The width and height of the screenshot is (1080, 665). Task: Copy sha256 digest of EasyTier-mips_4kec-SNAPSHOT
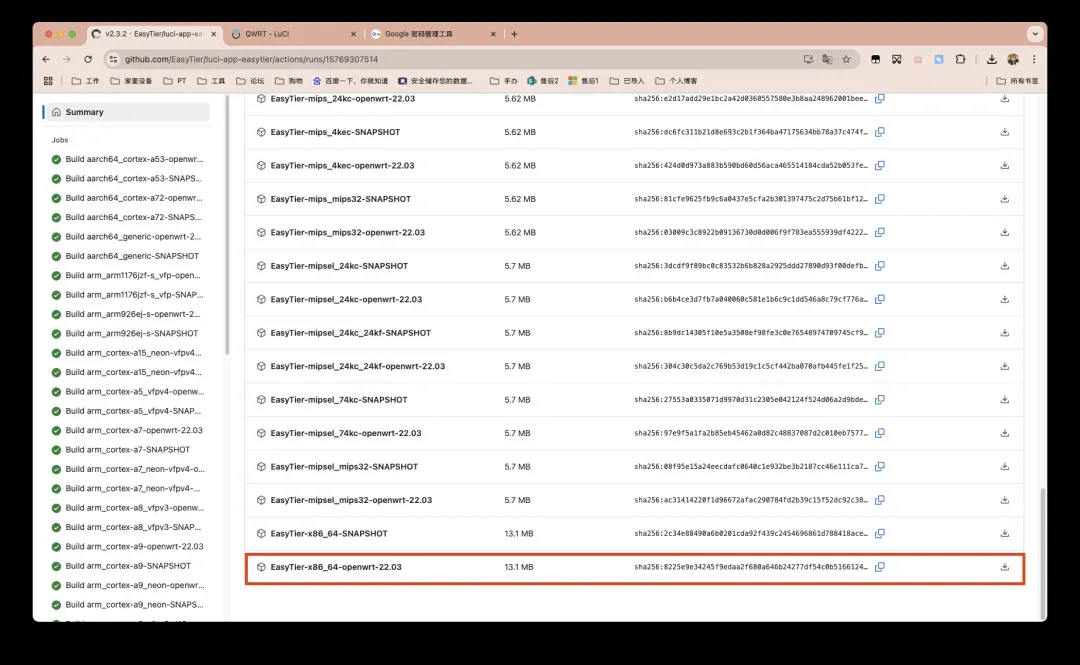880,132
